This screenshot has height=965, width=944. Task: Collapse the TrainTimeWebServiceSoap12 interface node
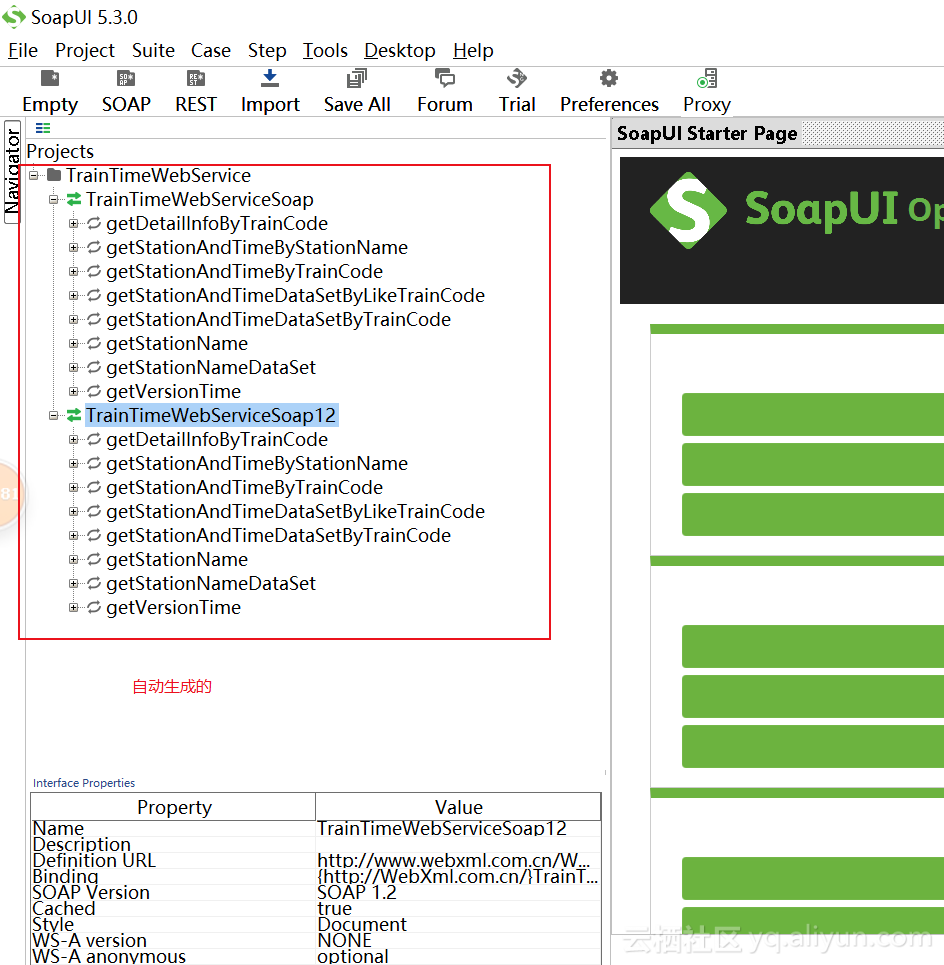click(x=54, y=415)
